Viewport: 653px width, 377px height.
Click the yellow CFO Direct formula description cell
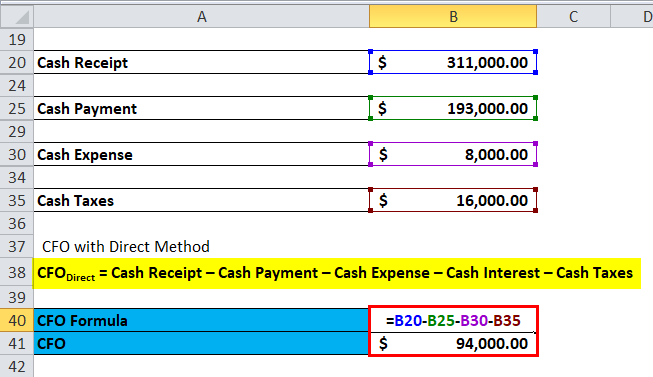pyautogui.click(x=337, y=273)
